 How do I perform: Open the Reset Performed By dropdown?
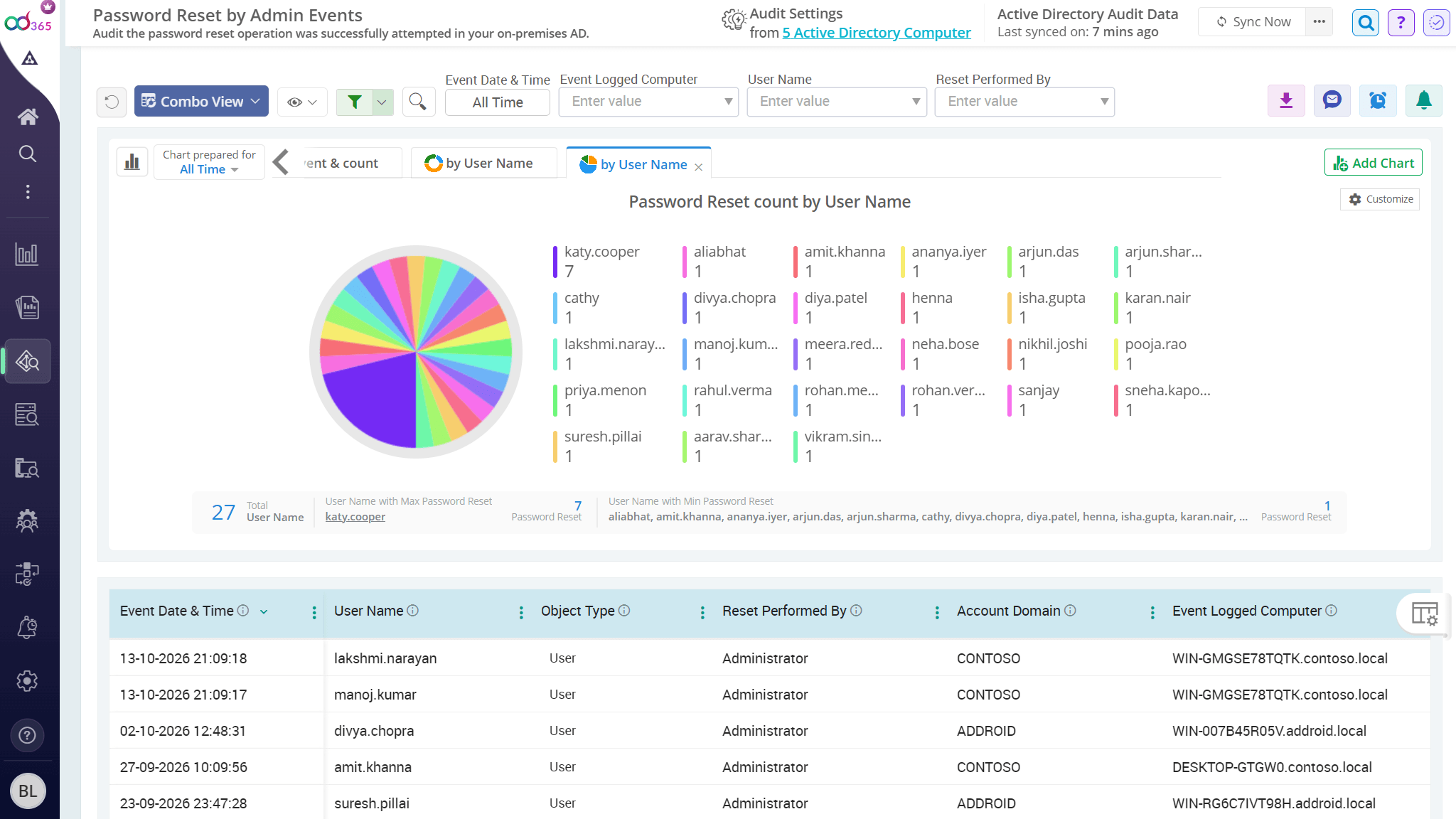point(1024,102)
